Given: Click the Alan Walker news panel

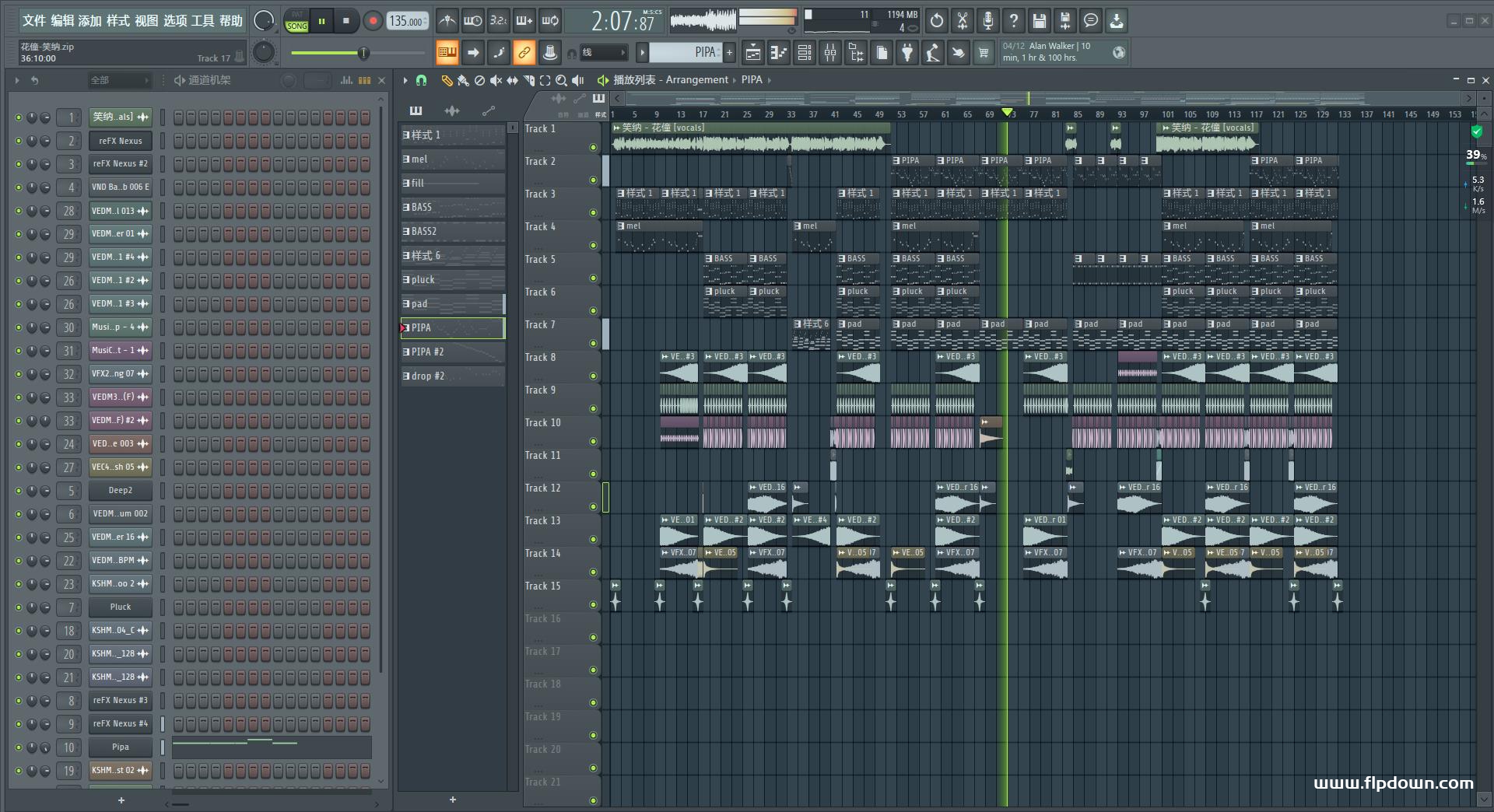Looking at the screenshot, I should pos(1063,52).
